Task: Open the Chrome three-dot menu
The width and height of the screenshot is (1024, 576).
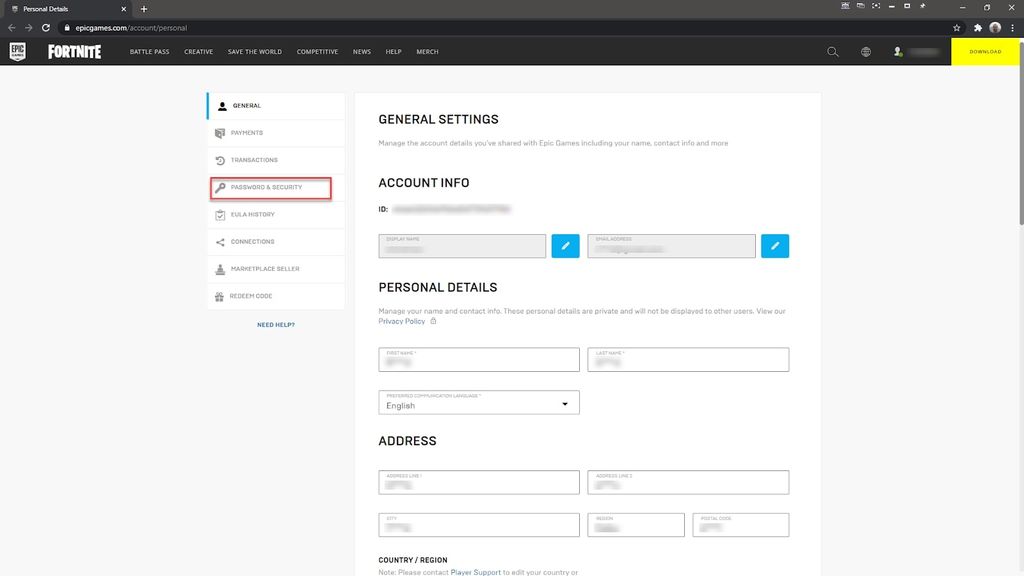Action: pos(1013,28)
